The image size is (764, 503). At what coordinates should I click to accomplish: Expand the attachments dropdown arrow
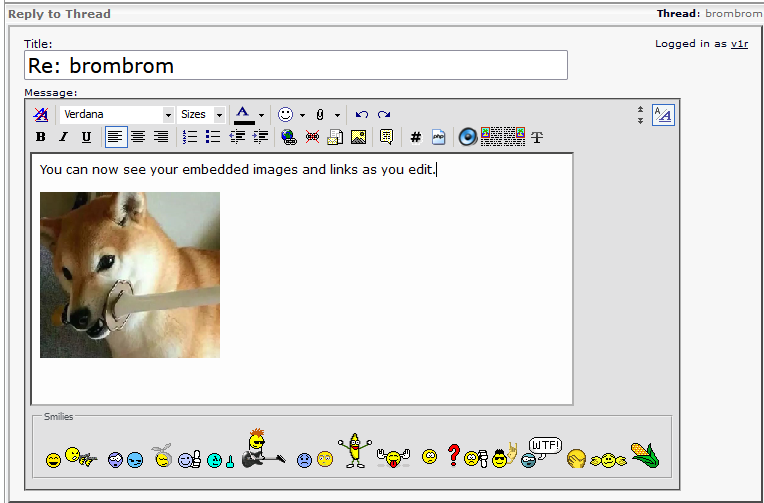pos(337,116)
